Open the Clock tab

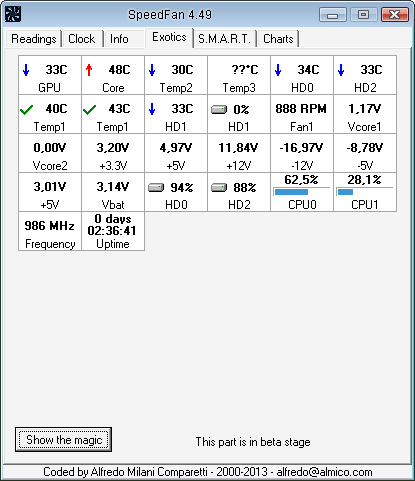[82, 39]
